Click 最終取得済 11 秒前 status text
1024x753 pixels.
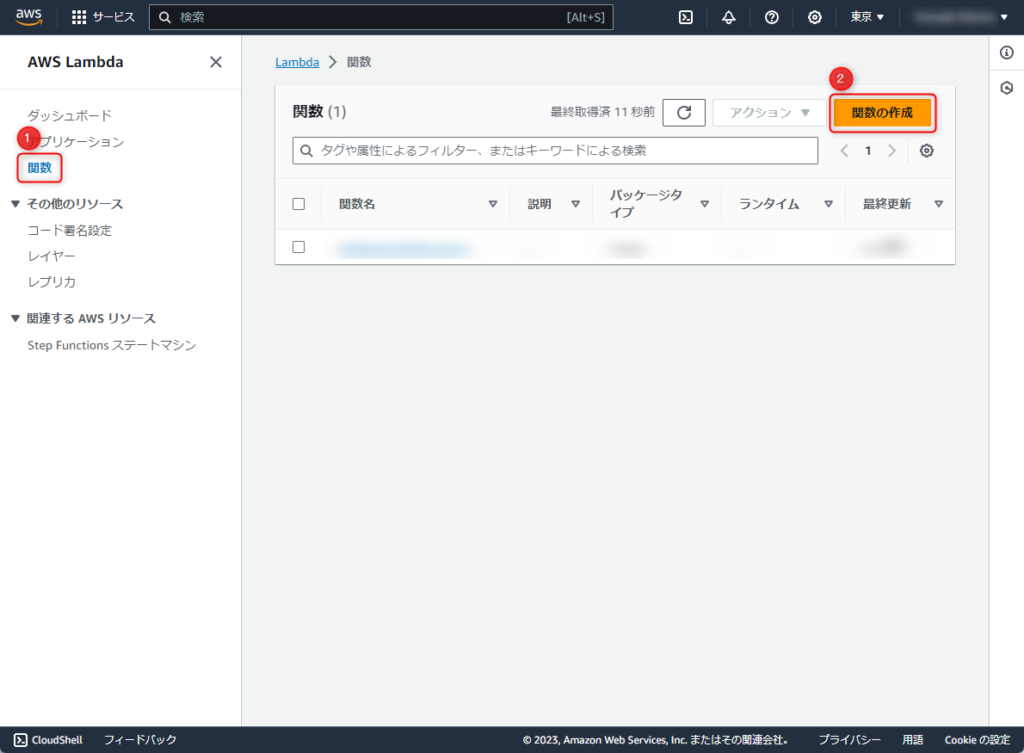pos(602,112)
